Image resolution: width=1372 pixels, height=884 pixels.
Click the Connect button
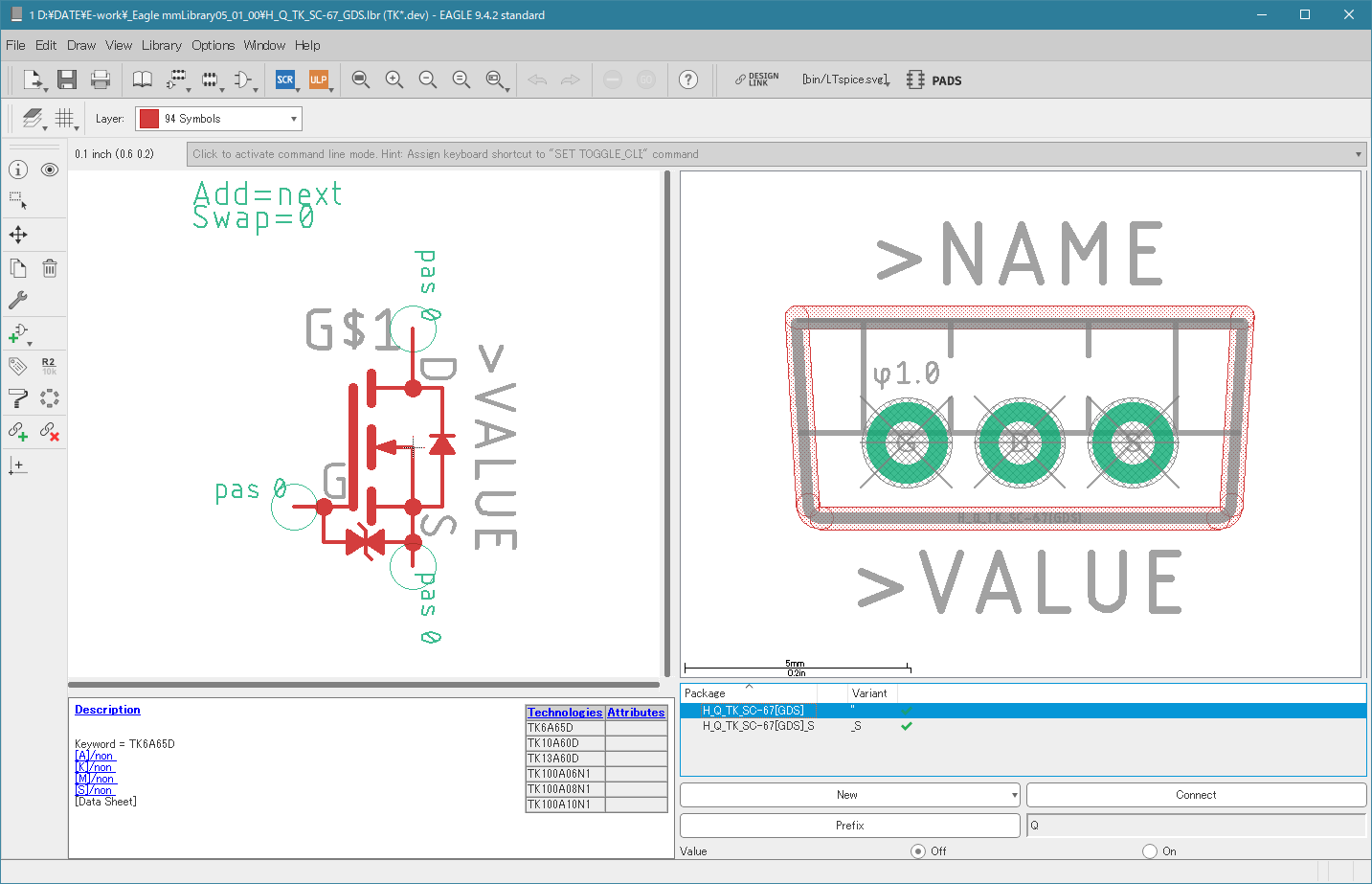[x=1196, y=795]
